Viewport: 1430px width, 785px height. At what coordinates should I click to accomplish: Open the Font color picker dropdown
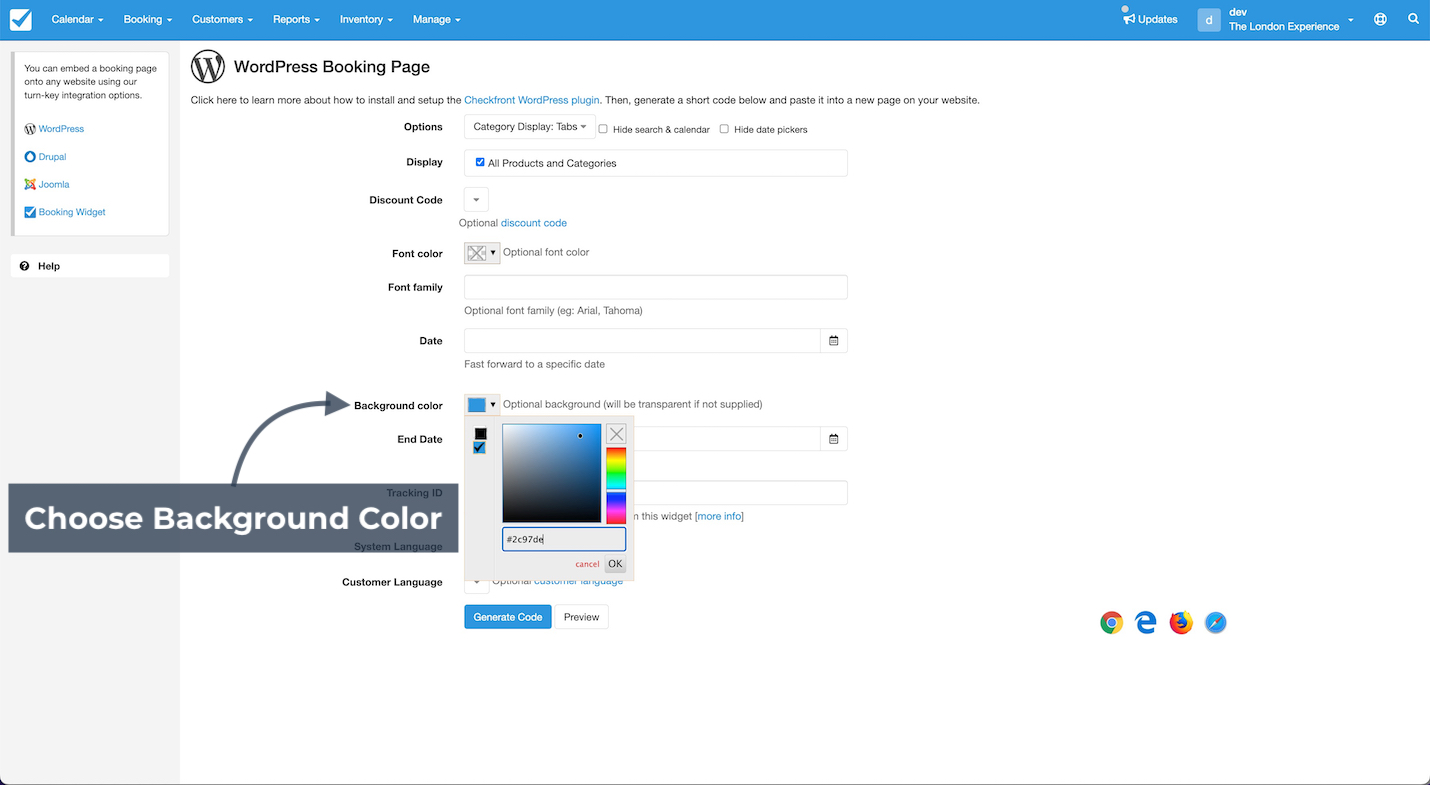click(482, 253)
